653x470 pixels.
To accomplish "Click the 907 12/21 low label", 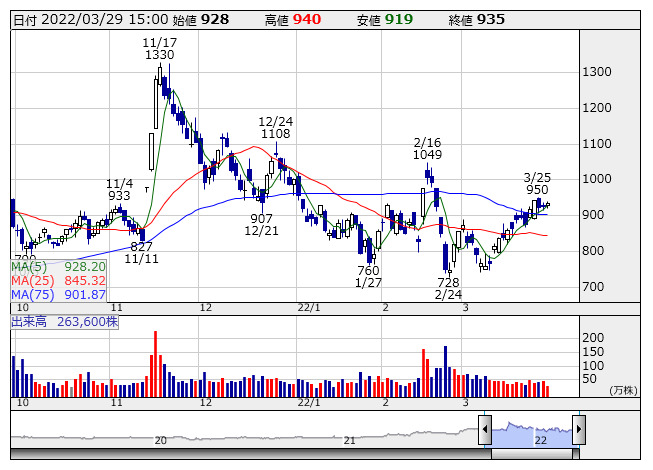I will 261,224.
